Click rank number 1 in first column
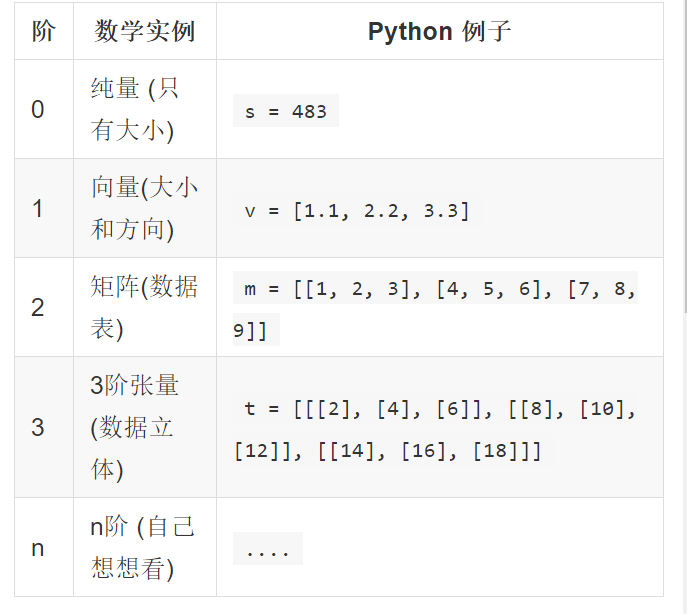 coord(38,209)
